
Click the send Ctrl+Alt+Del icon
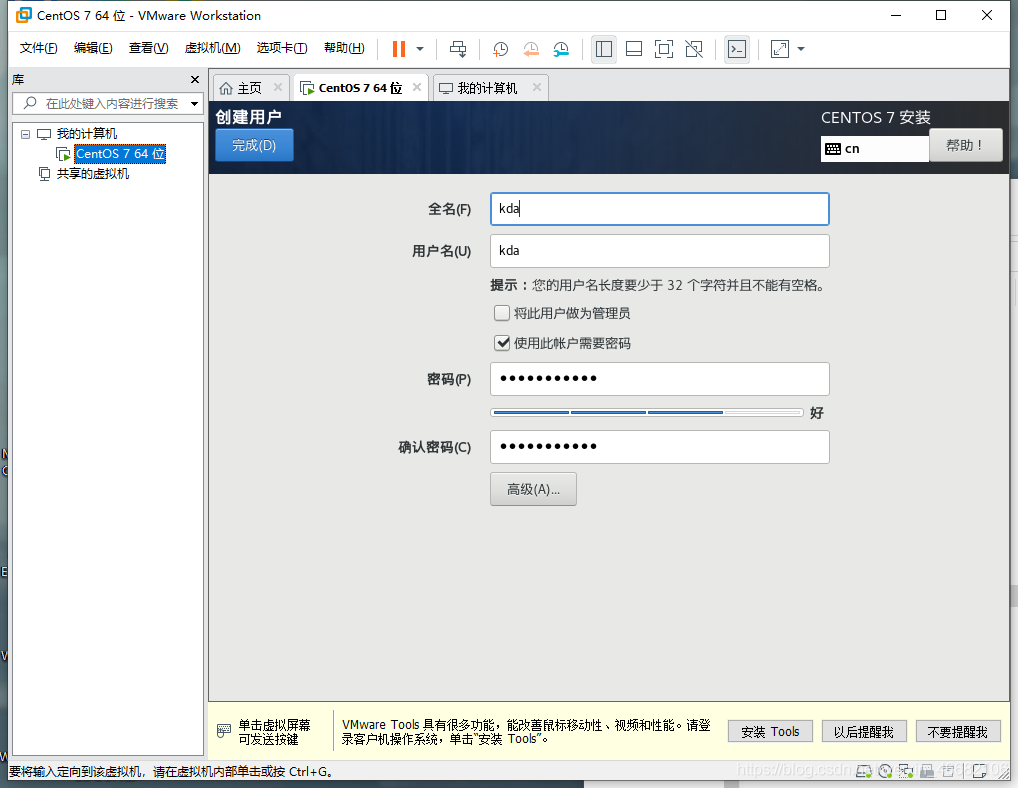[x=458, y=49]
